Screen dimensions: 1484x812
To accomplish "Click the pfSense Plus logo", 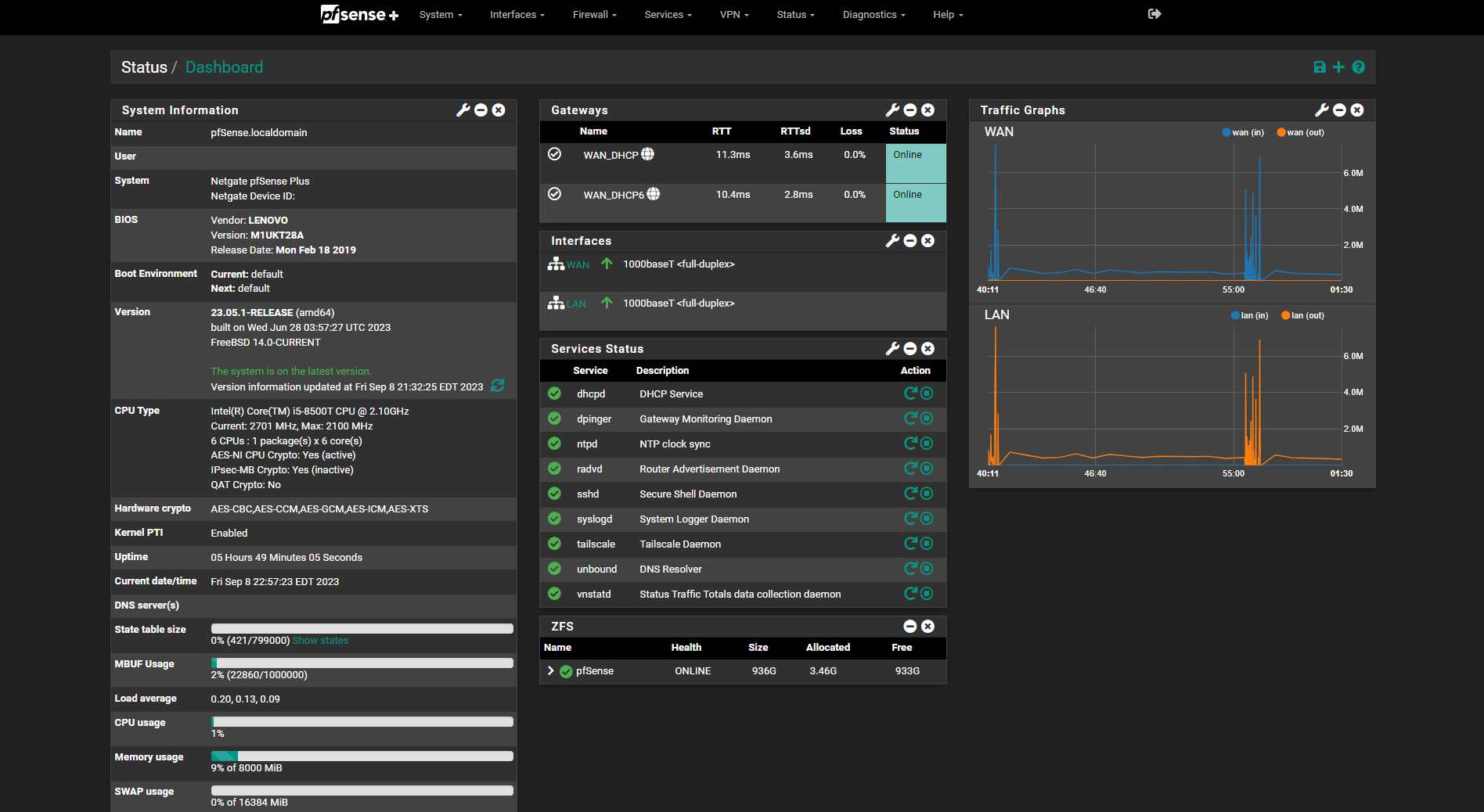I will click(x=359, y=14).
